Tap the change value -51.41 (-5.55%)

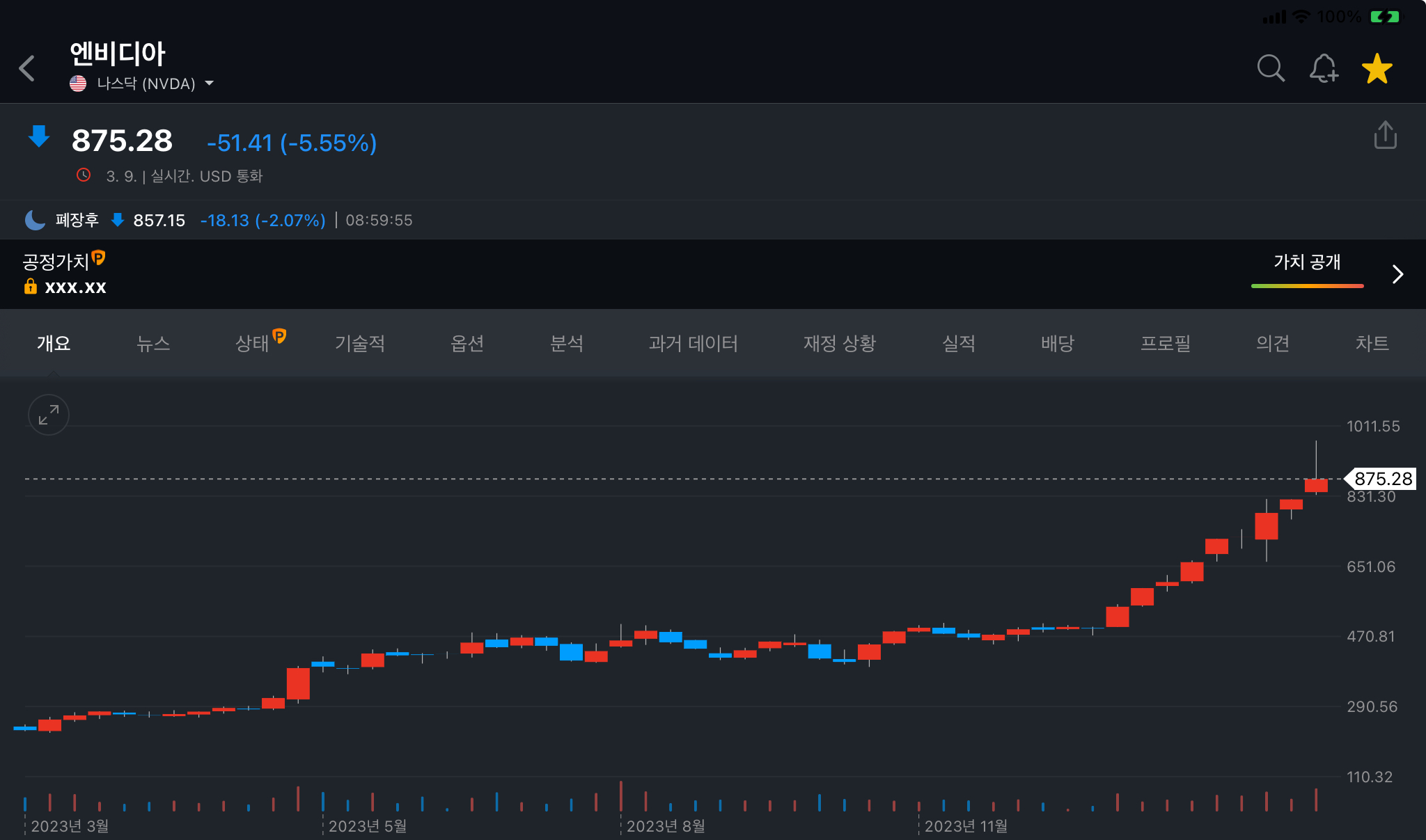[x=292, y=143]
